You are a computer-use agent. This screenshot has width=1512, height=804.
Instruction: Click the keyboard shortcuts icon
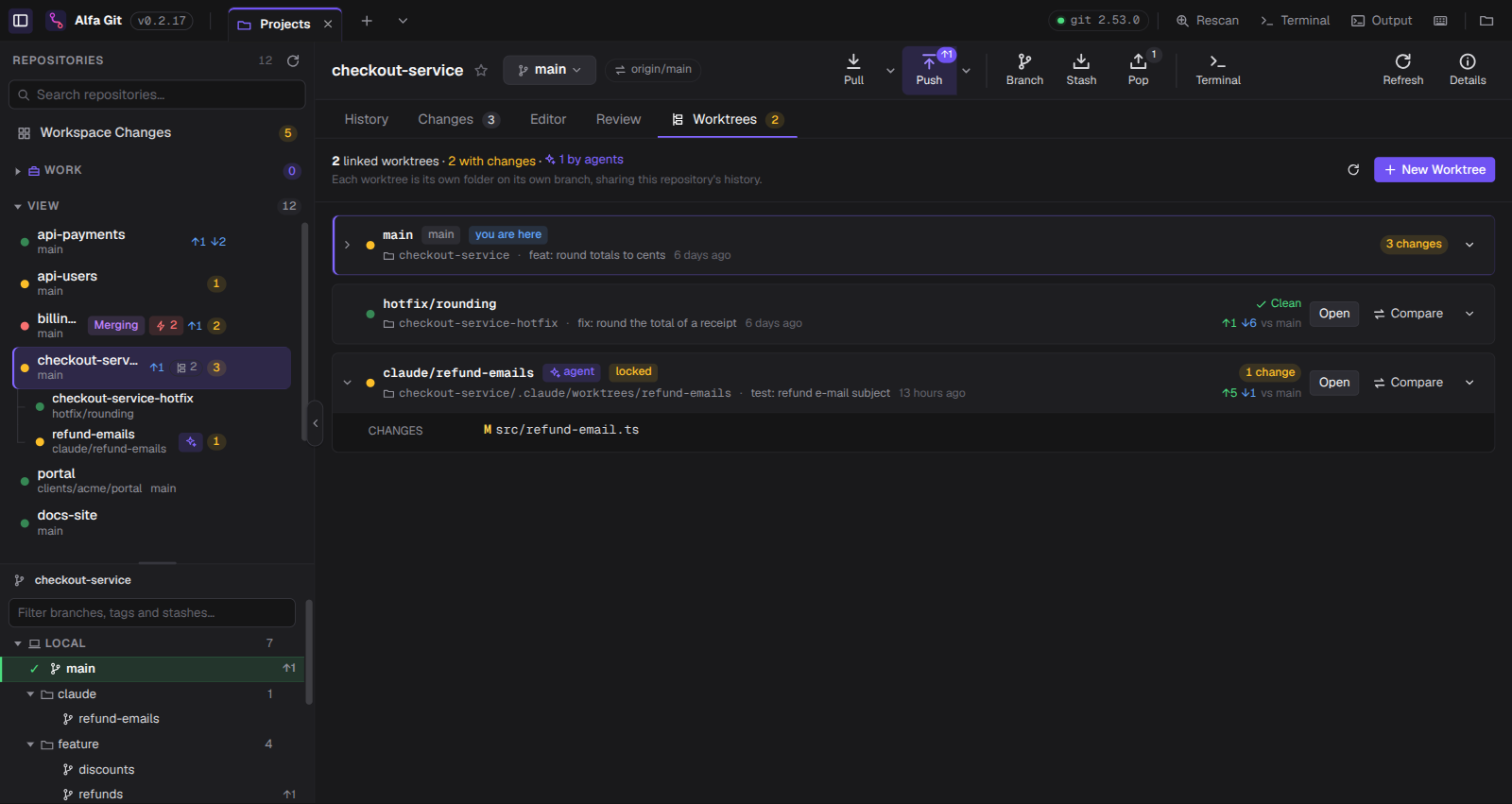coord(1440,21)
